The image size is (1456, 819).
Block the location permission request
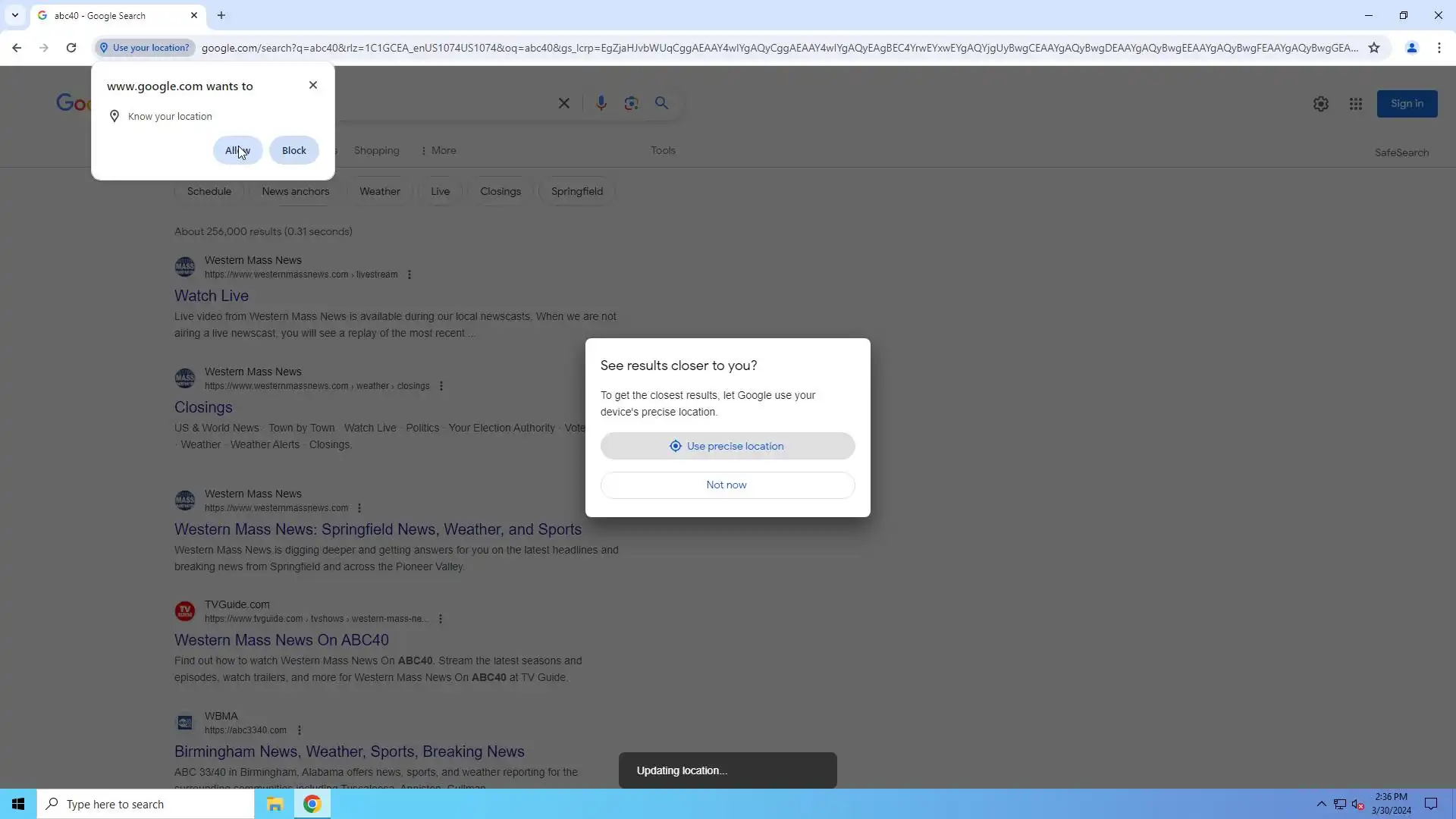[x=293, y=150]
